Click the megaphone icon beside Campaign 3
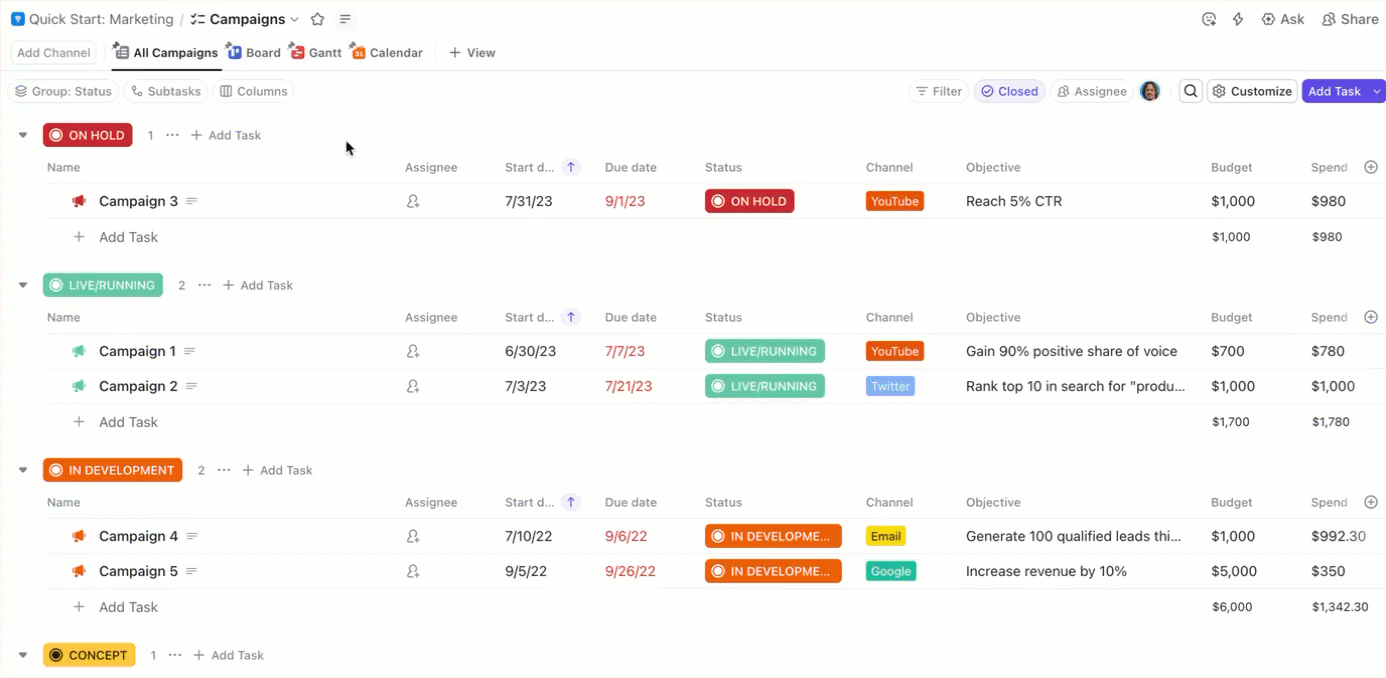This screenshot has height=678, width=1386. pos(79,201)
